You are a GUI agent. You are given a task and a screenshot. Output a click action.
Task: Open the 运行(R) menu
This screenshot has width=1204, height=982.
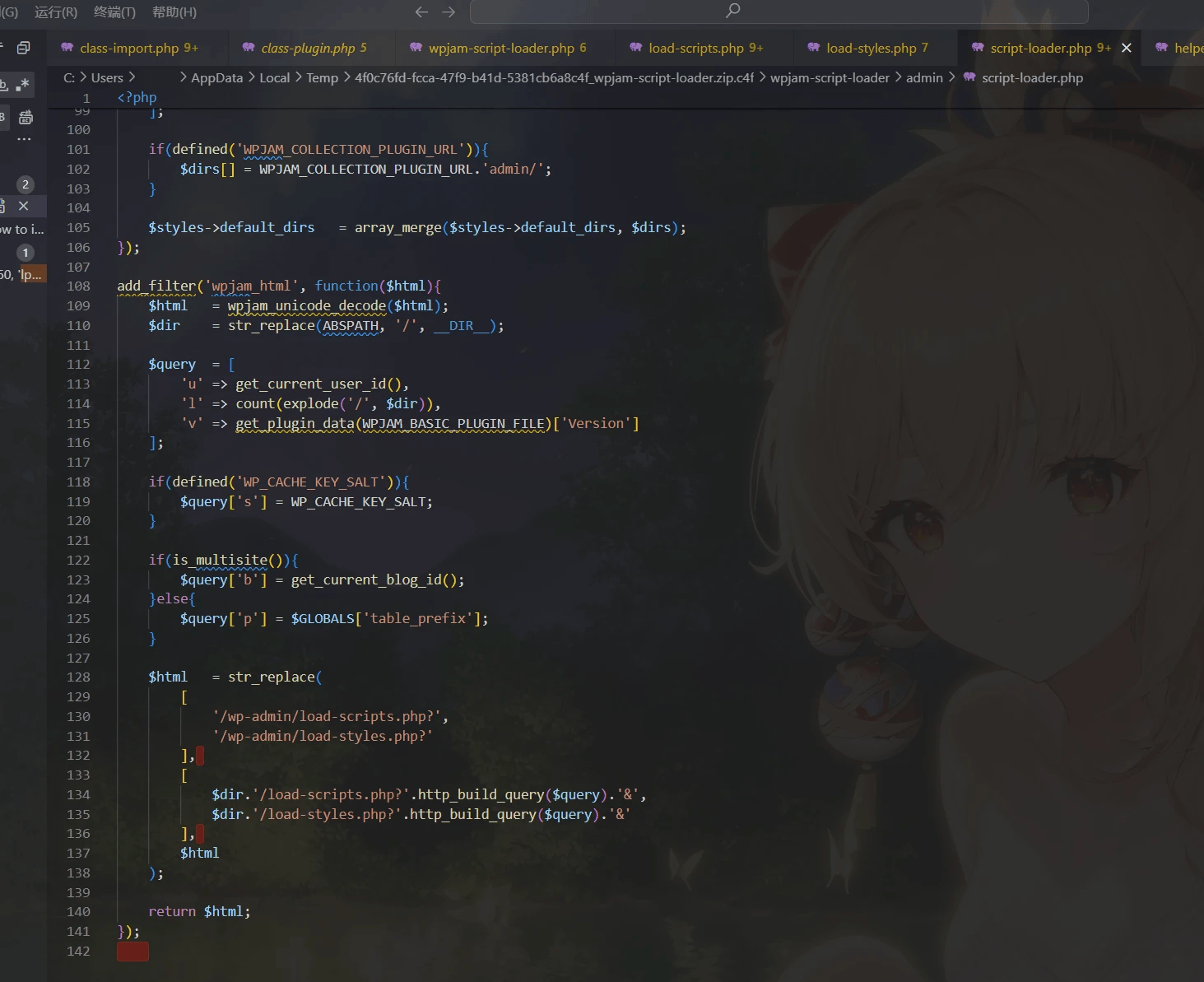56,12
